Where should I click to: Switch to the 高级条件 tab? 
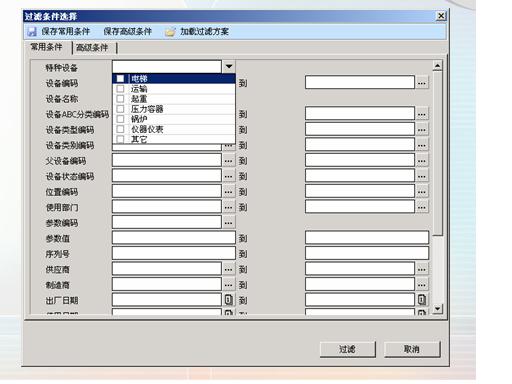pos(92,48)
